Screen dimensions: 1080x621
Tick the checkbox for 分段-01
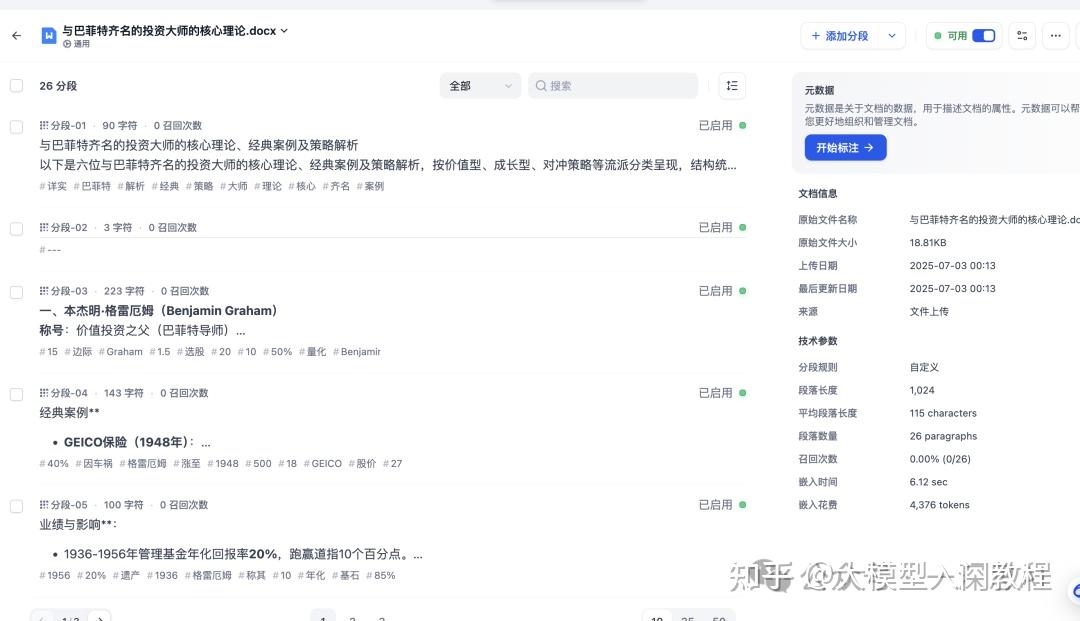point(17,127)
